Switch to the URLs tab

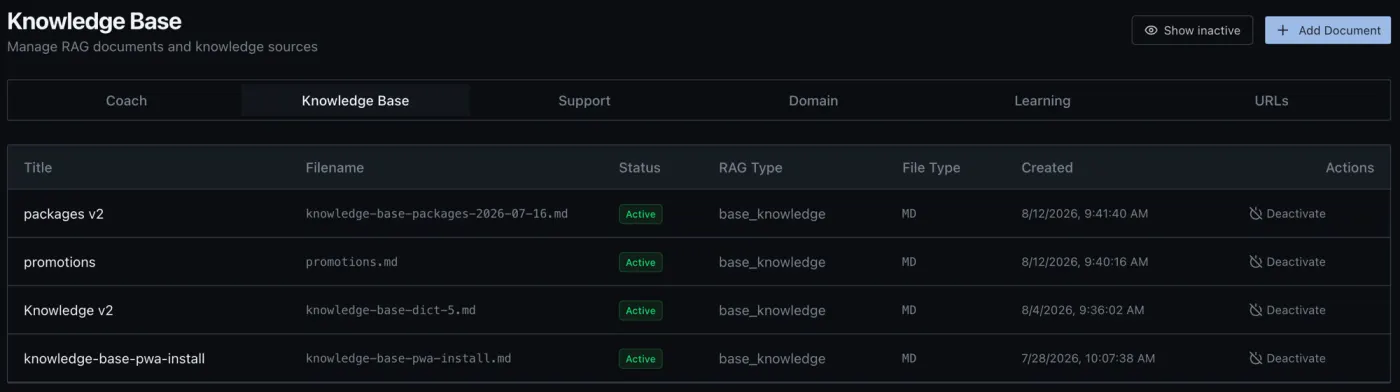(1271, 100)
